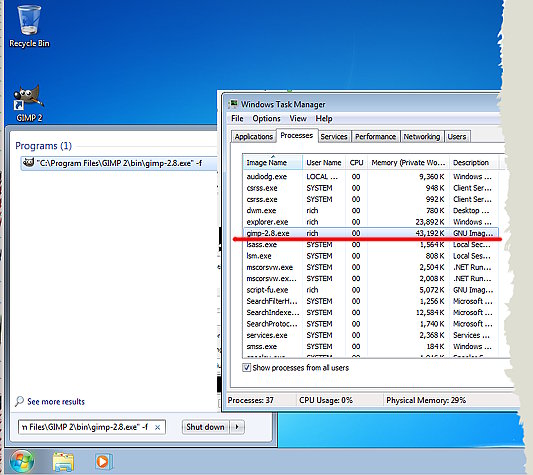Image resolution: width=533 pixels, height=475 pixels.
Task: Toggle Show processes from all users
Action: 247,368
